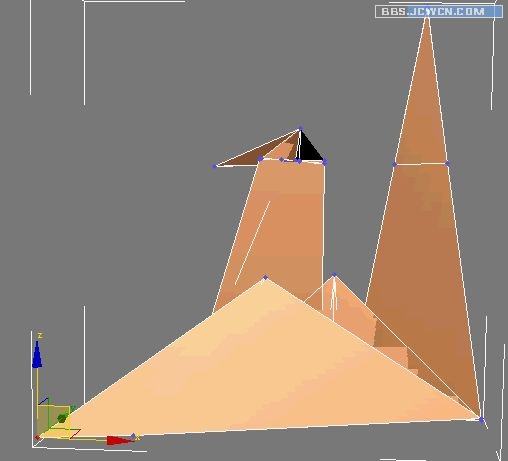Click the green Y-axis handle of the move gizmo
Screen dimensions: 508x461
(x=62, y=418)
